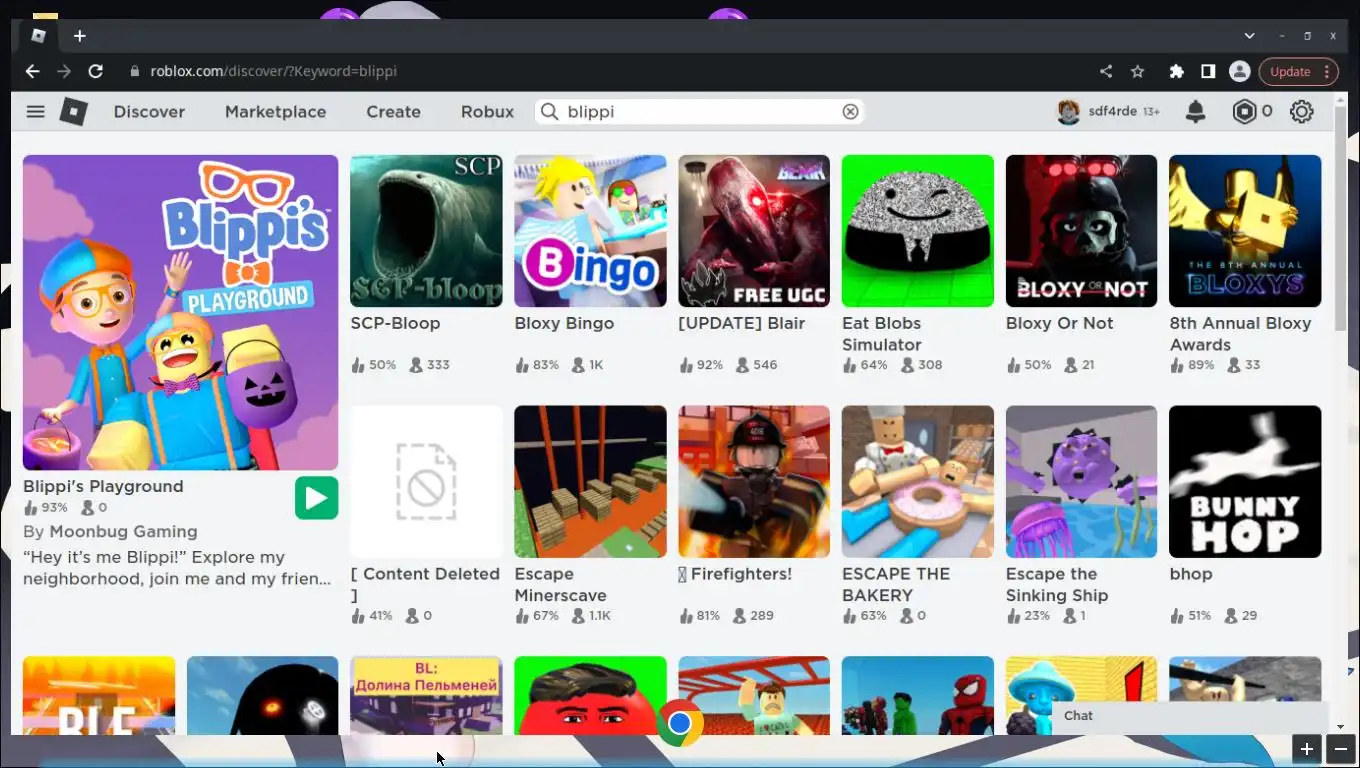
Task: Open the Content Deleted placeholder thumbnail
Action: click(426, 481)
